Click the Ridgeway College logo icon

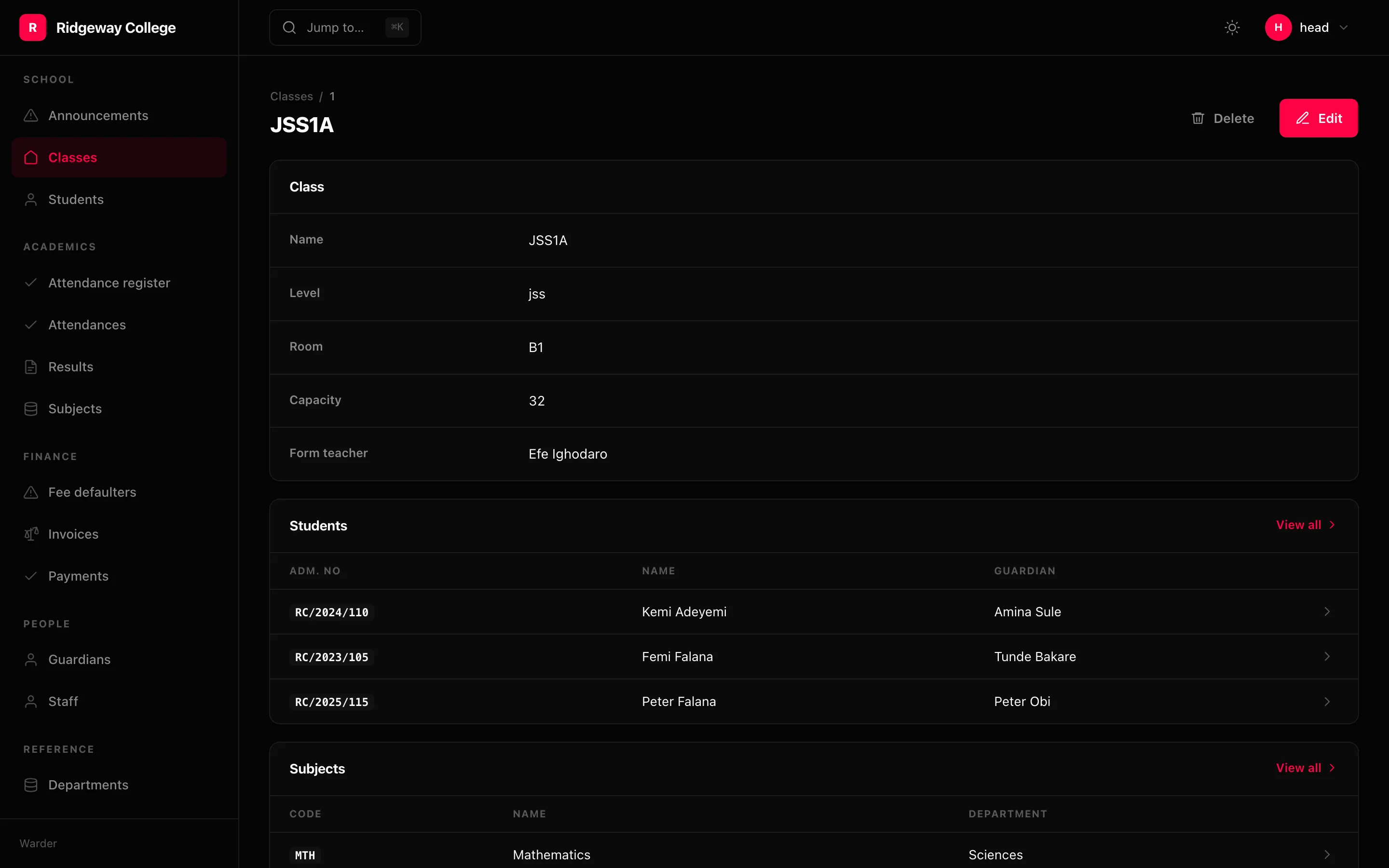33,27
